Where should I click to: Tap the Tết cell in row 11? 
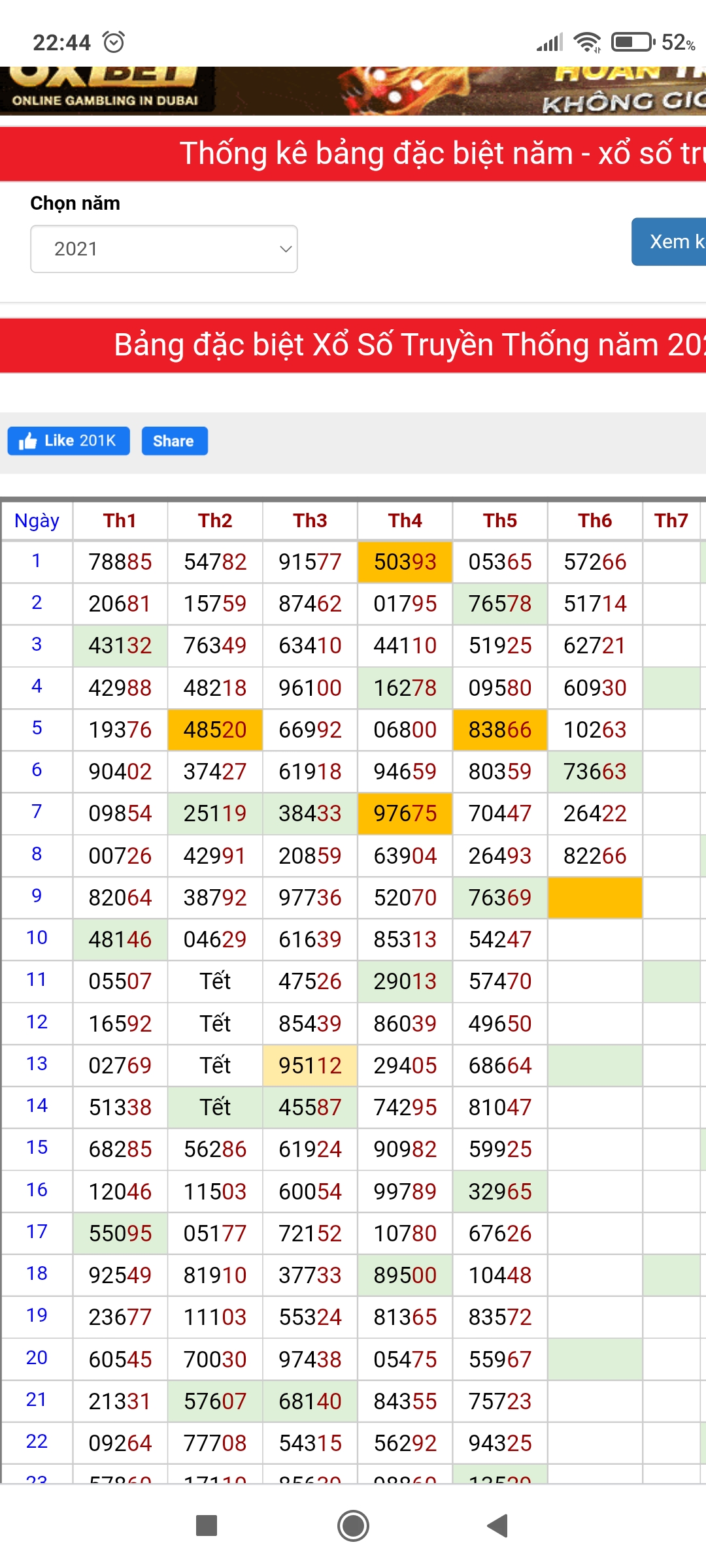coord(215,981)
